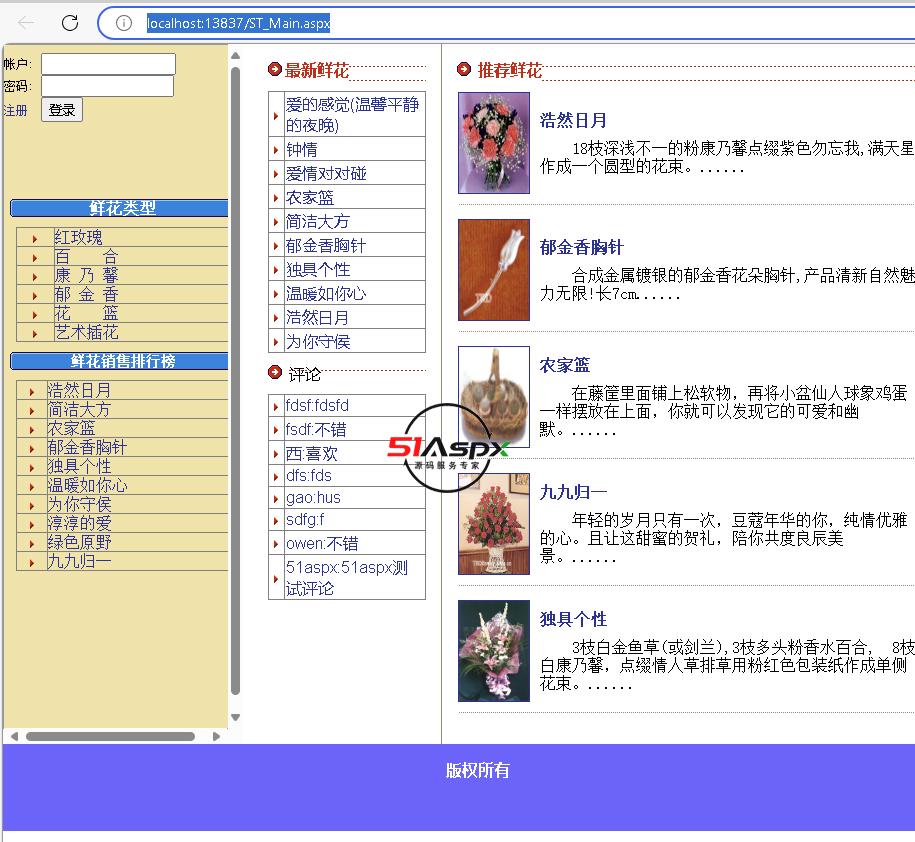Screen dimensions: 915x842
Task: Select 康乃馨 flower type
Action: 86,275
